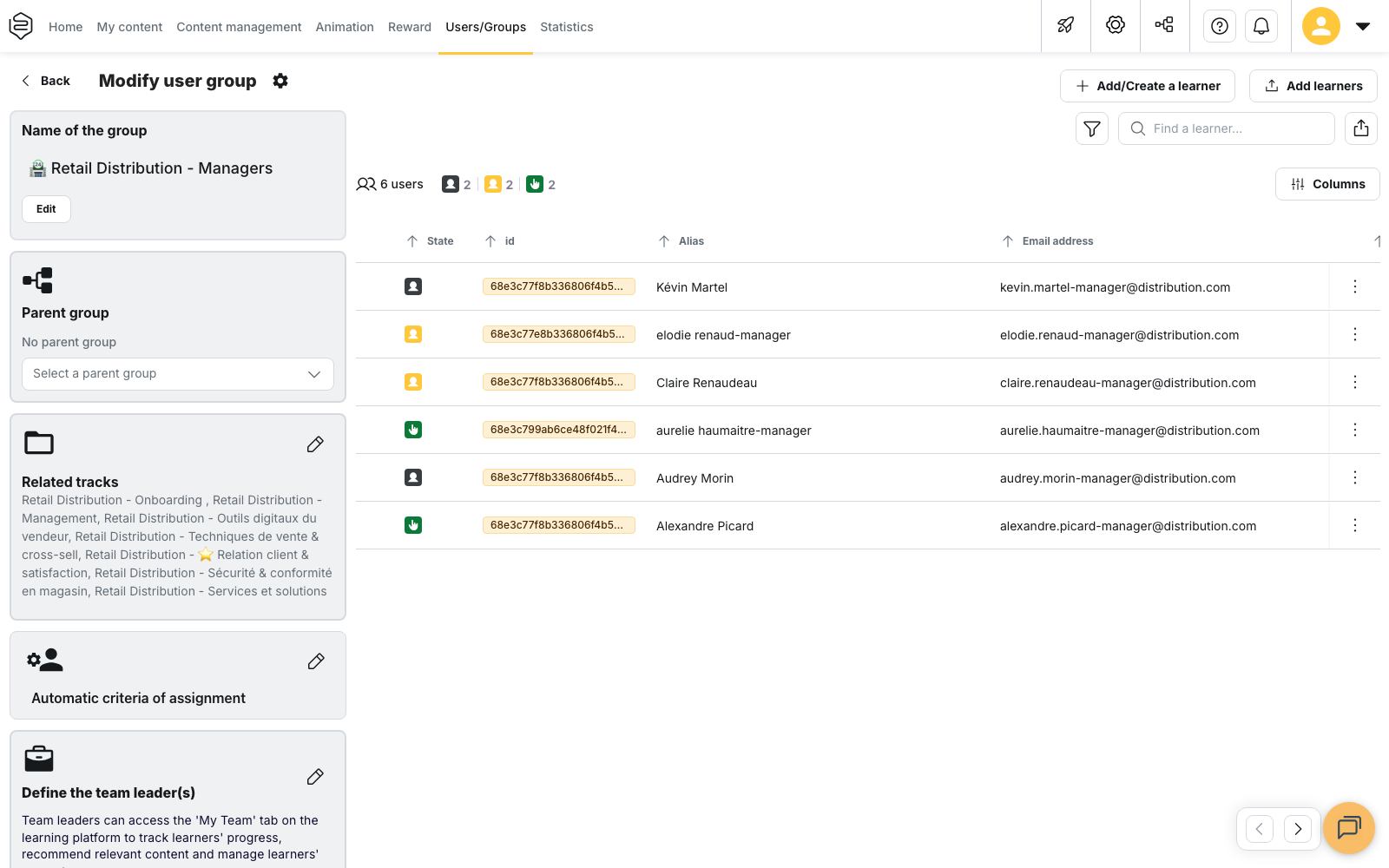
Task: Go to the Statistics tab
Action: pyautogui.click(x=567, y=27)
